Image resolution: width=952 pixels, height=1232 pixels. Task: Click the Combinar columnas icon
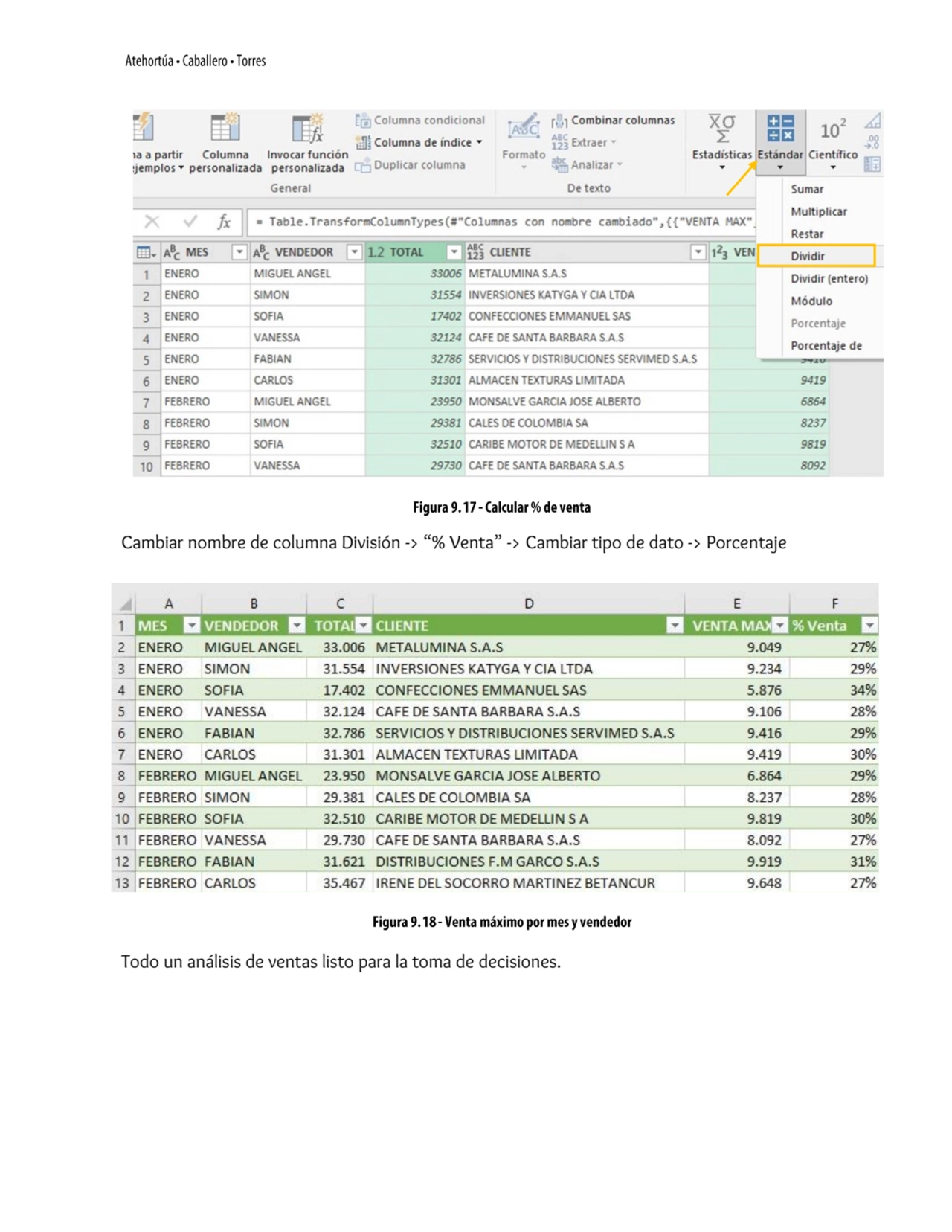[559, 121]
